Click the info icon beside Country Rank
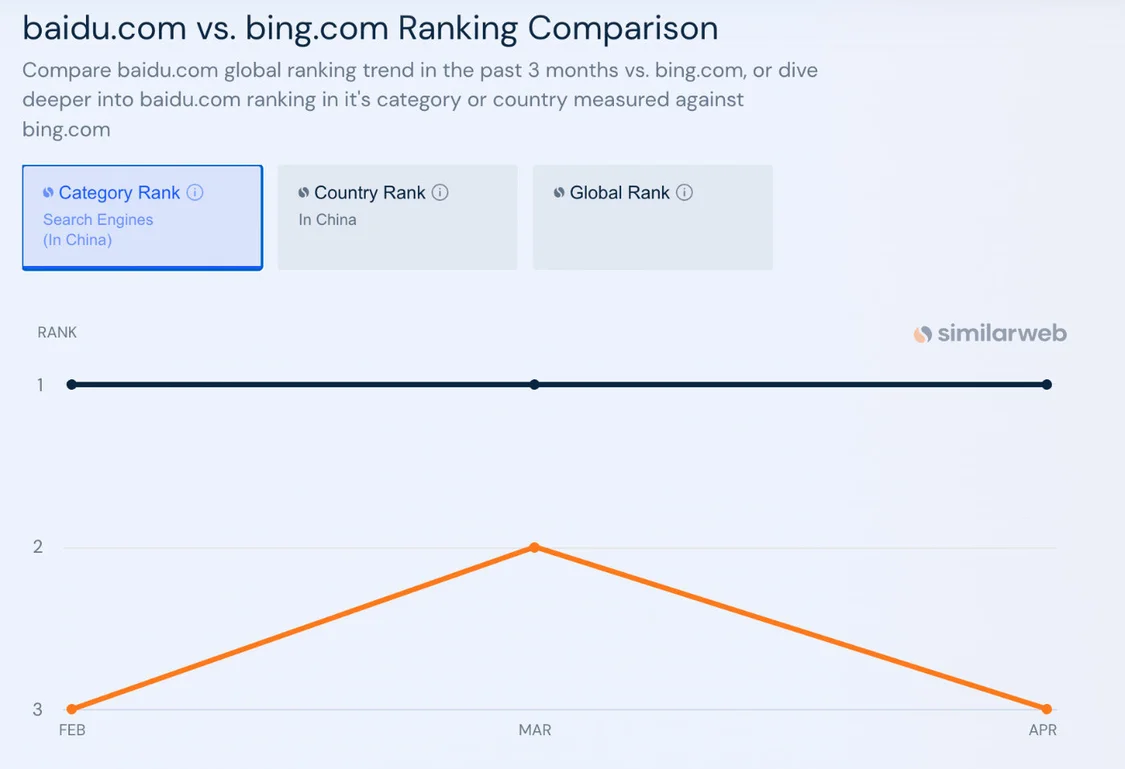 click(x=440, y=193)
